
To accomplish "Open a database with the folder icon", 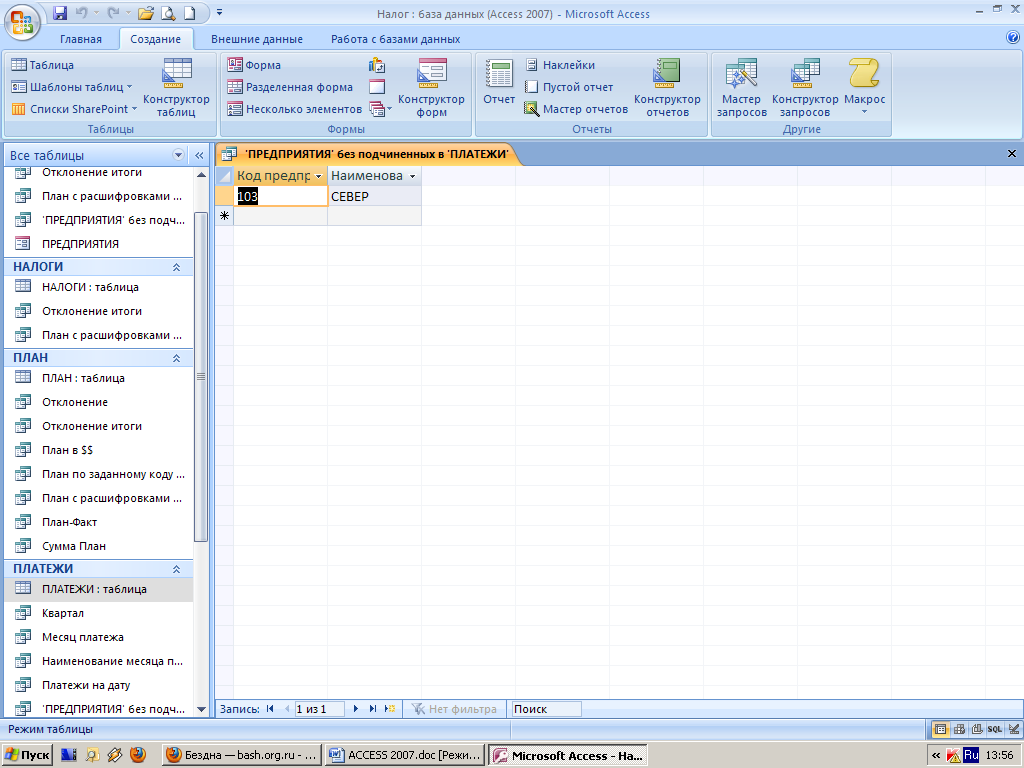I will pyautogui.click(x=146, y=12).
